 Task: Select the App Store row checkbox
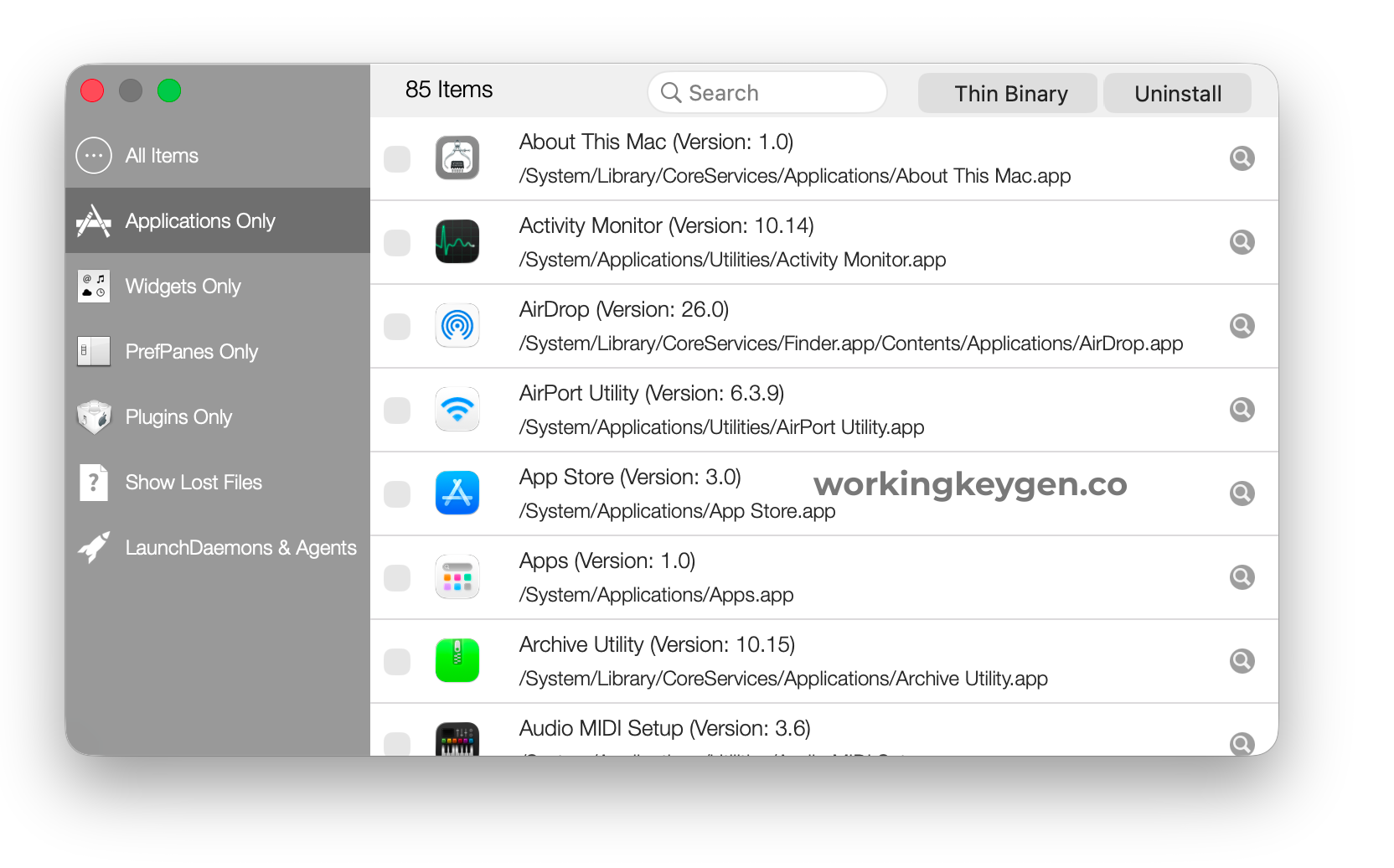point(397,494)
